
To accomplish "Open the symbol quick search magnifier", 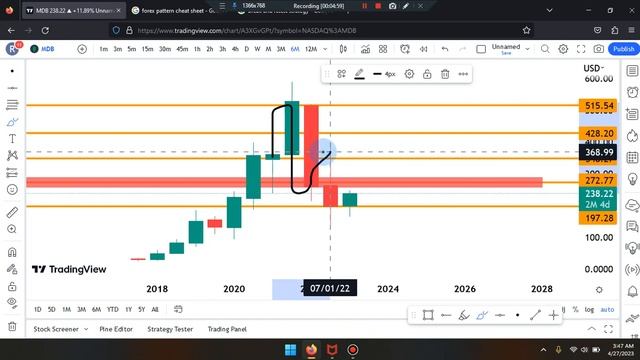I will pos(545,49).
